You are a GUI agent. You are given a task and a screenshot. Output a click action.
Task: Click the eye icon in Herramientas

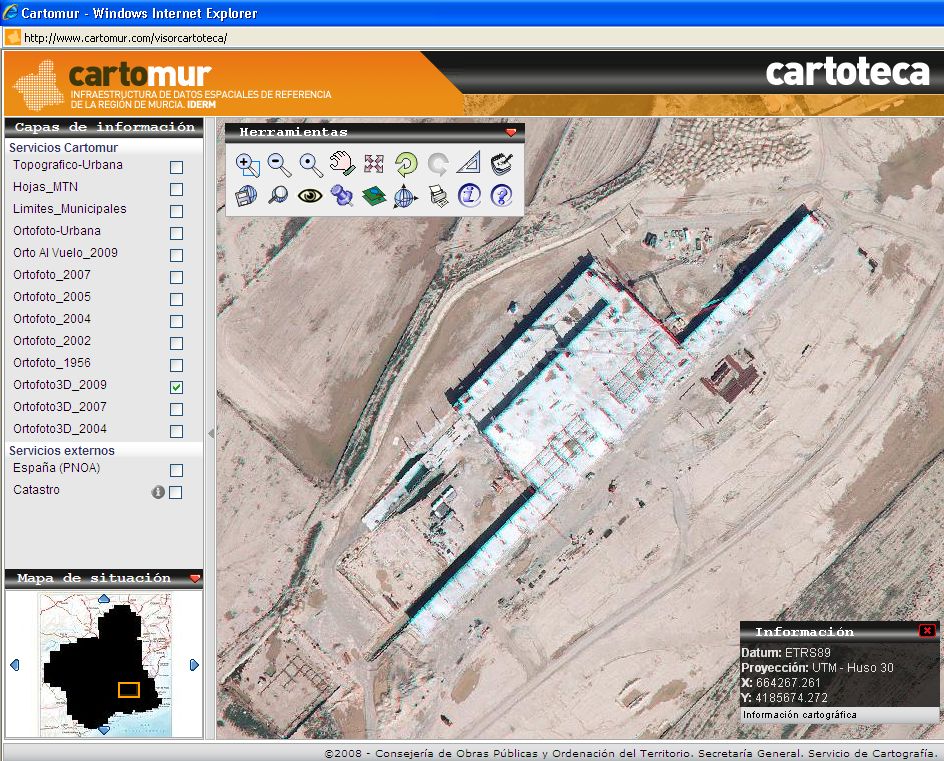(310, 196)
